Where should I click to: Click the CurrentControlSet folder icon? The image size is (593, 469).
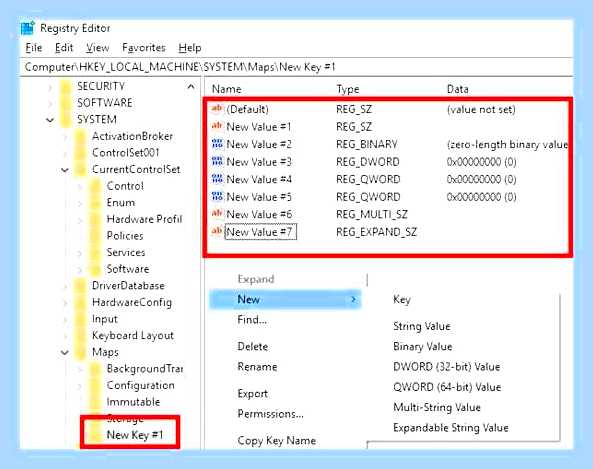point(81,169)
